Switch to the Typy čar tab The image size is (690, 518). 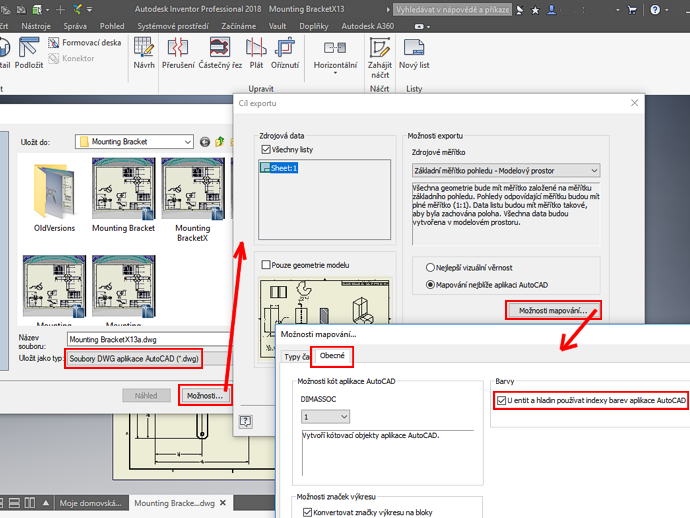tap(297, 356)
